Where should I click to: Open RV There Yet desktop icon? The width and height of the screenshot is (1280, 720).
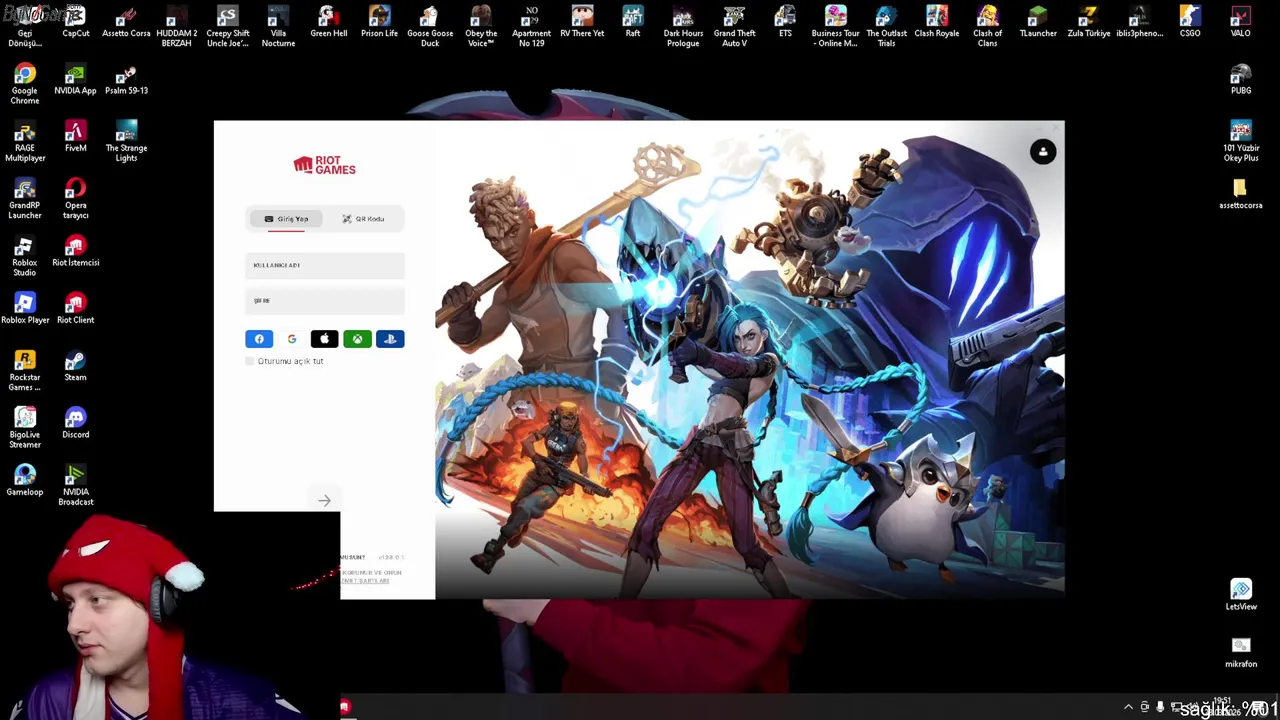tap(582, 22)
